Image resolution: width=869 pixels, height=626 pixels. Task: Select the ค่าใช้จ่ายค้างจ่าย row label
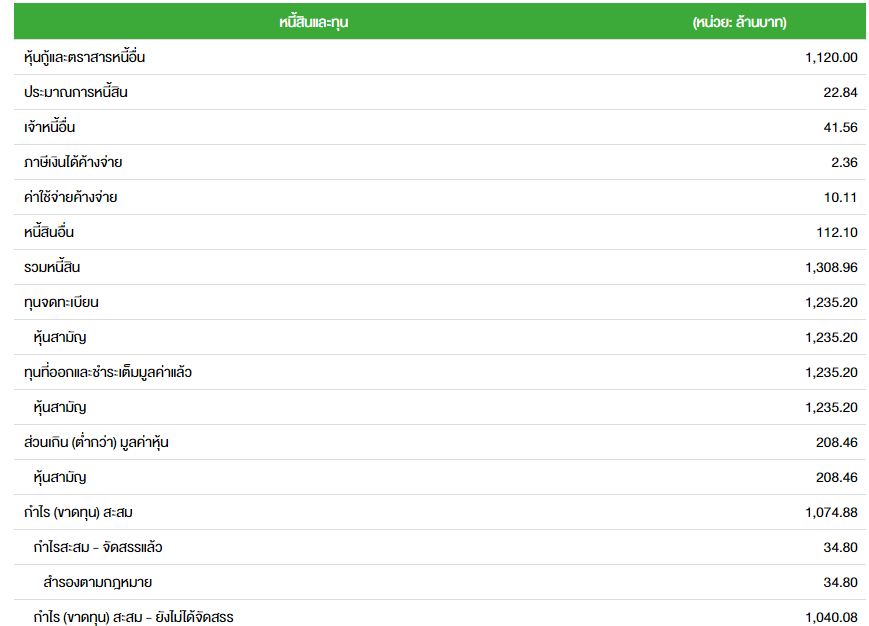pos(71,197)
